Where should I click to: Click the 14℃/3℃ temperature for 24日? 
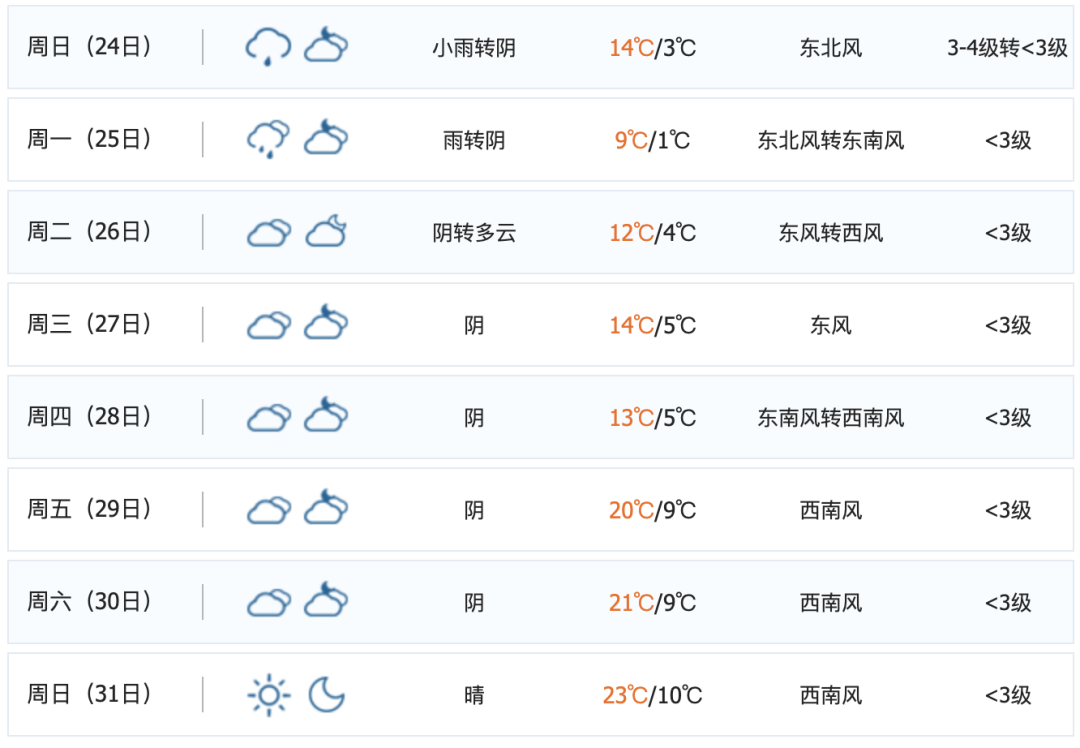652,48
